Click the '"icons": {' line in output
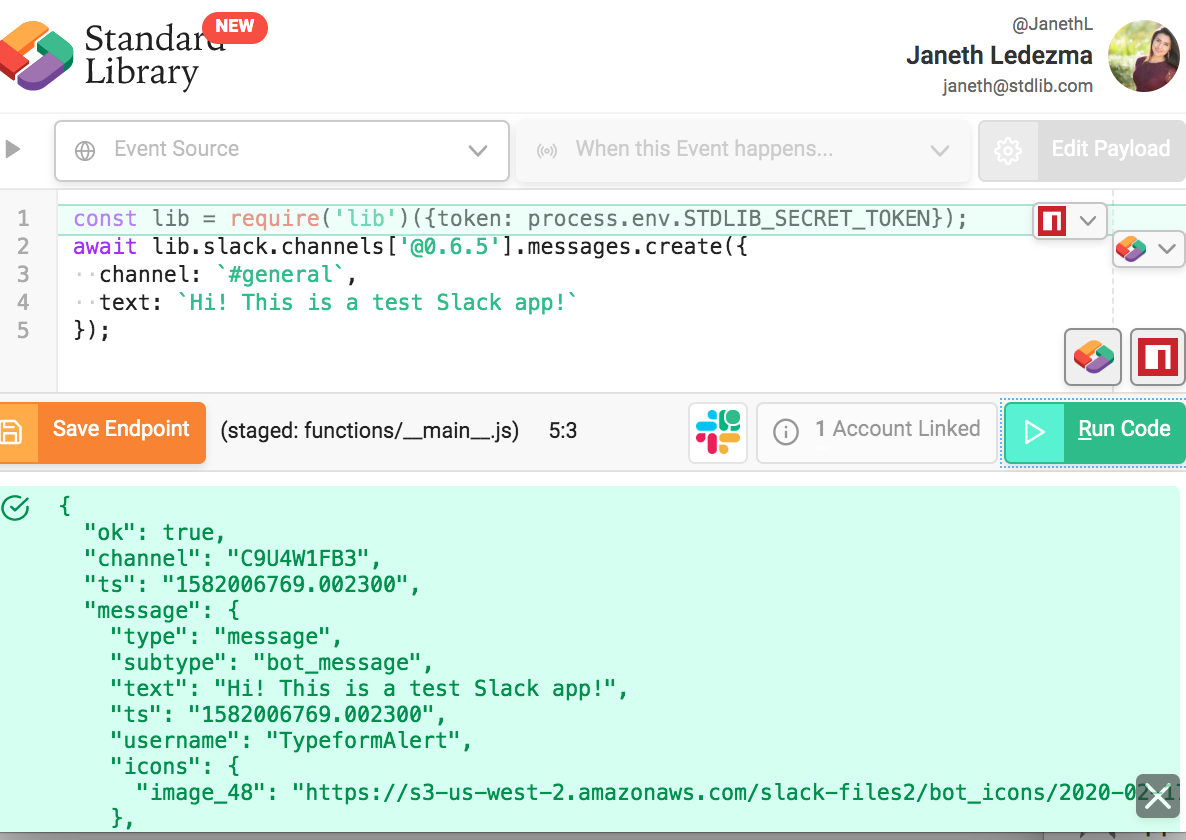1186x840 pixels. pos(175,767)
